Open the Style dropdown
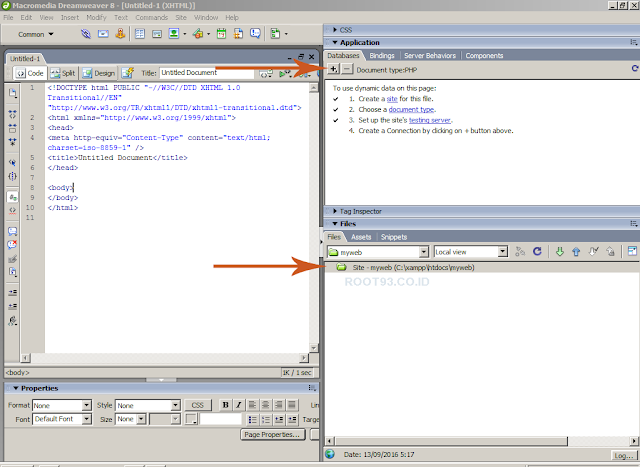 (176, 405)
